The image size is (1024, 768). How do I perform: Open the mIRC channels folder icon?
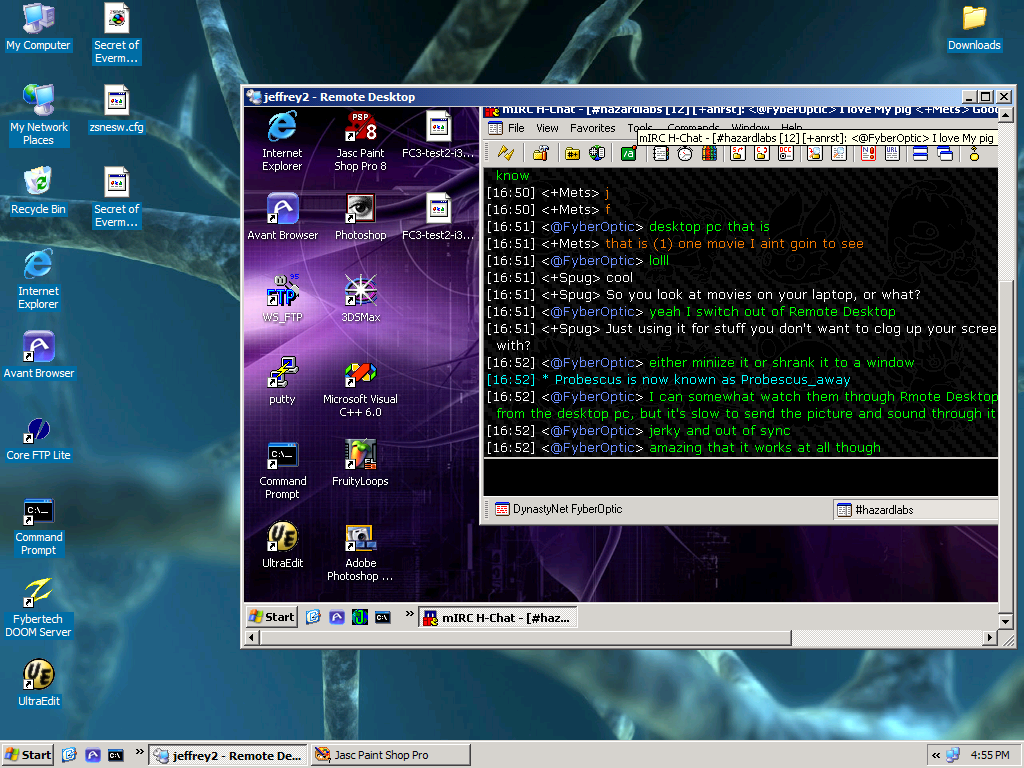point(572,153)
